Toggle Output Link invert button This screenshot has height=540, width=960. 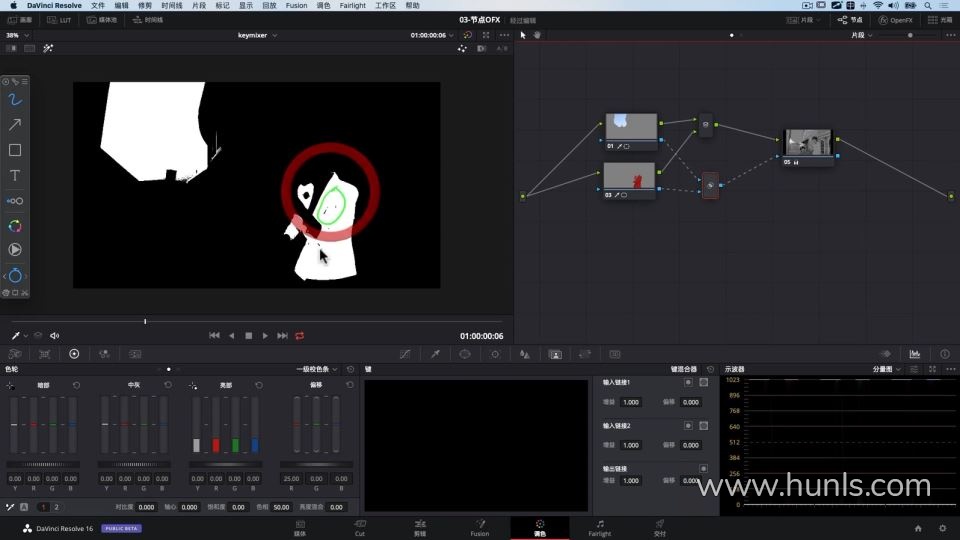pyautogui.click(x=703, y=468)
